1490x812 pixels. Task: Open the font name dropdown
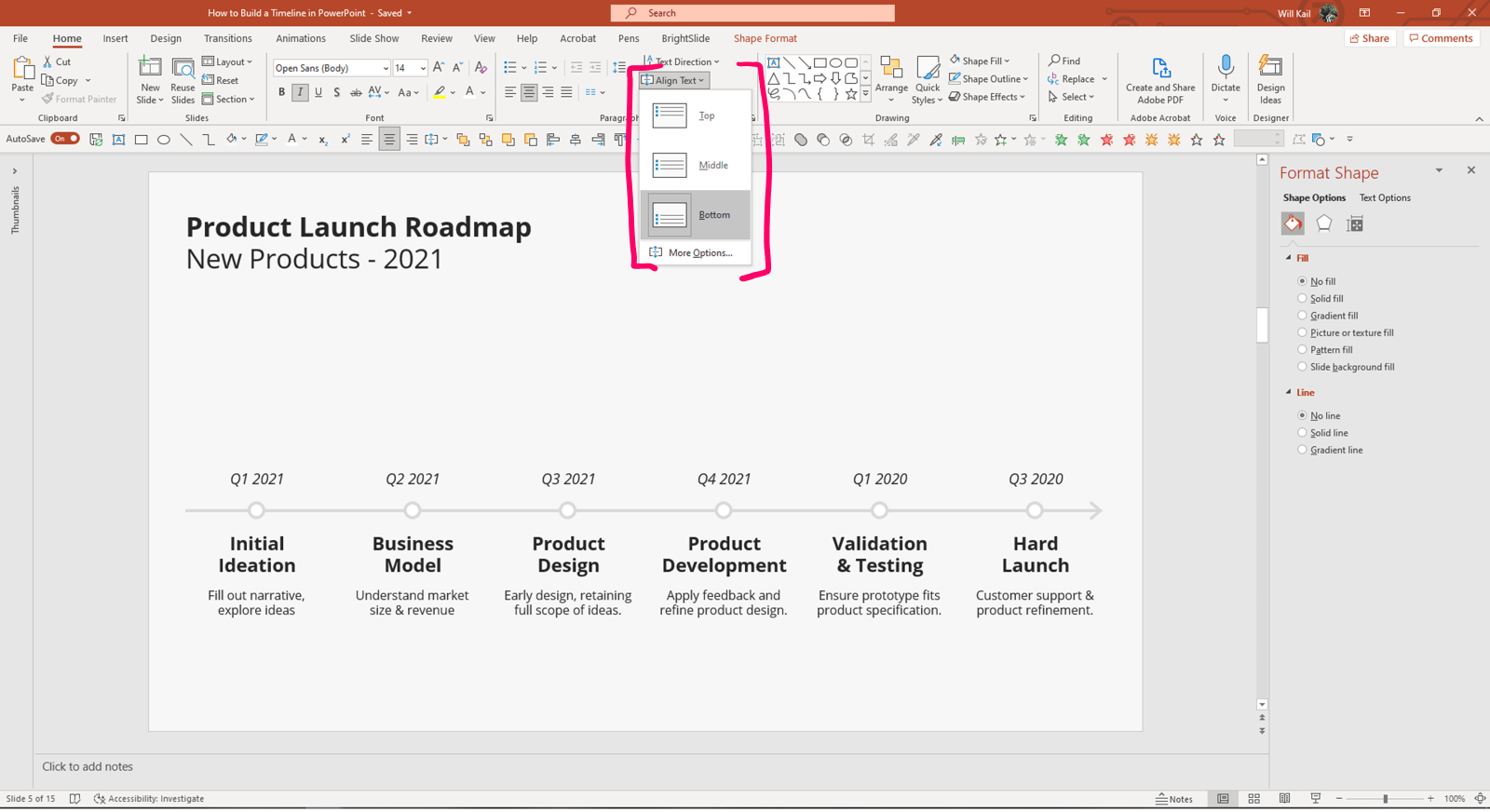386,68
